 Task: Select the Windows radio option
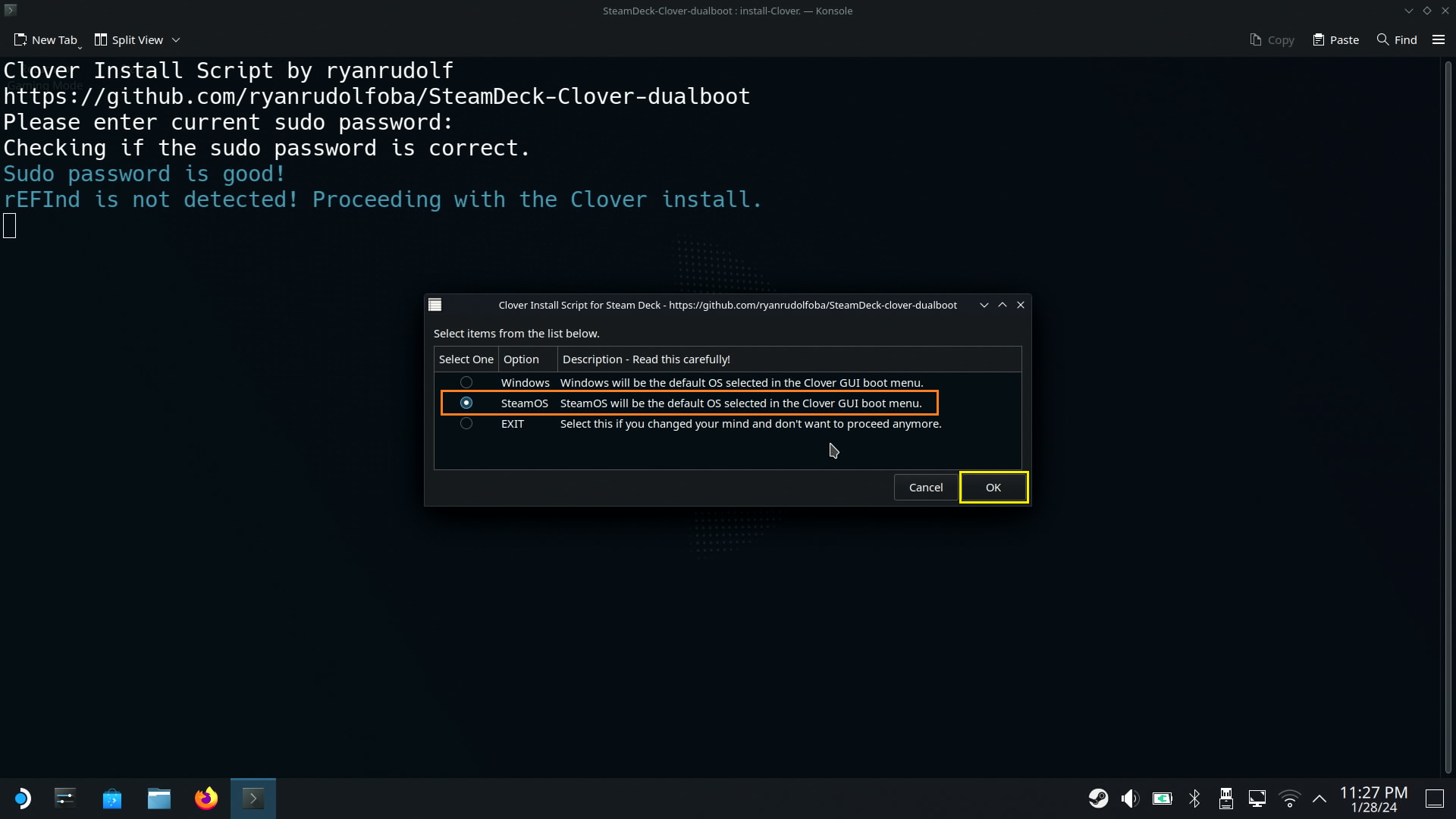coord(466,382)
